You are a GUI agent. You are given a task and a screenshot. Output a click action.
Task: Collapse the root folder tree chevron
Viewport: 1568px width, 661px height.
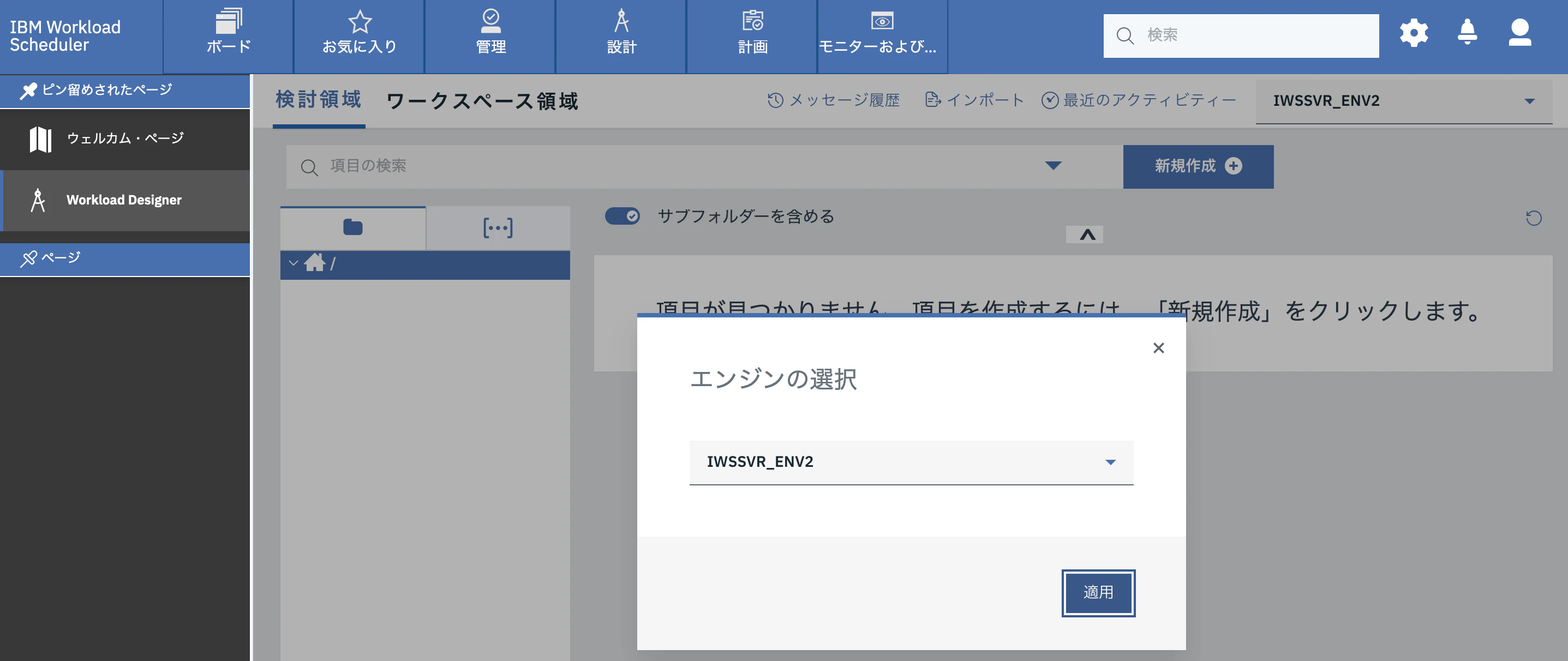[294, 263]
